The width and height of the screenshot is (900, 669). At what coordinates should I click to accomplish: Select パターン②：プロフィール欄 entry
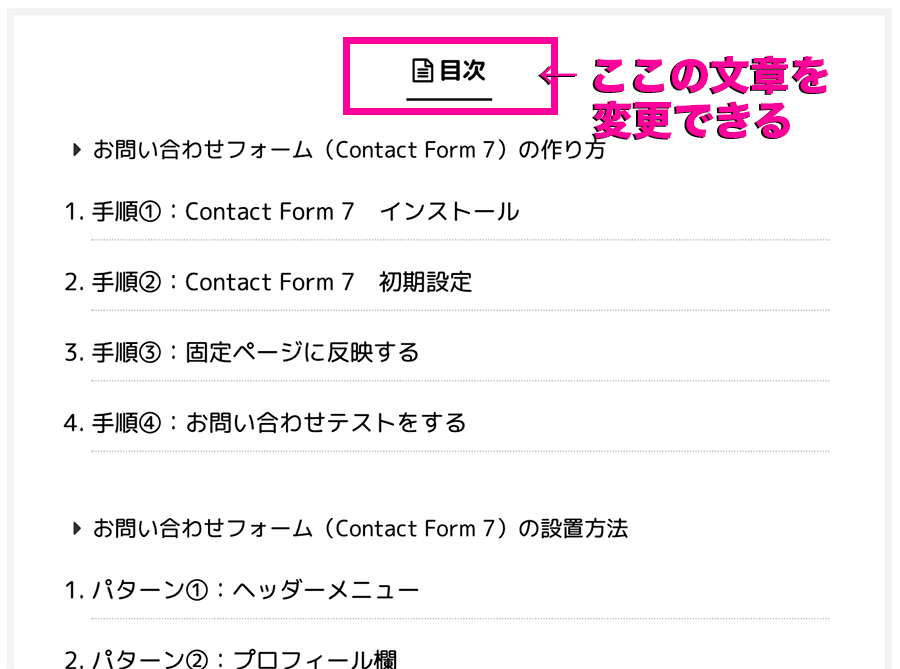click(x=245, y=659)
